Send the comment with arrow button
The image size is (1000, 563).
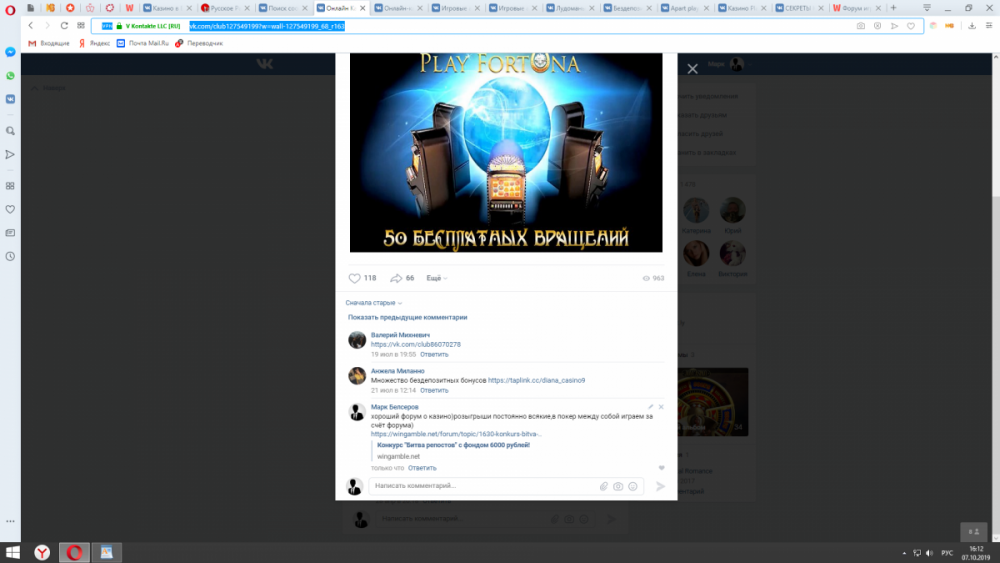661,486
